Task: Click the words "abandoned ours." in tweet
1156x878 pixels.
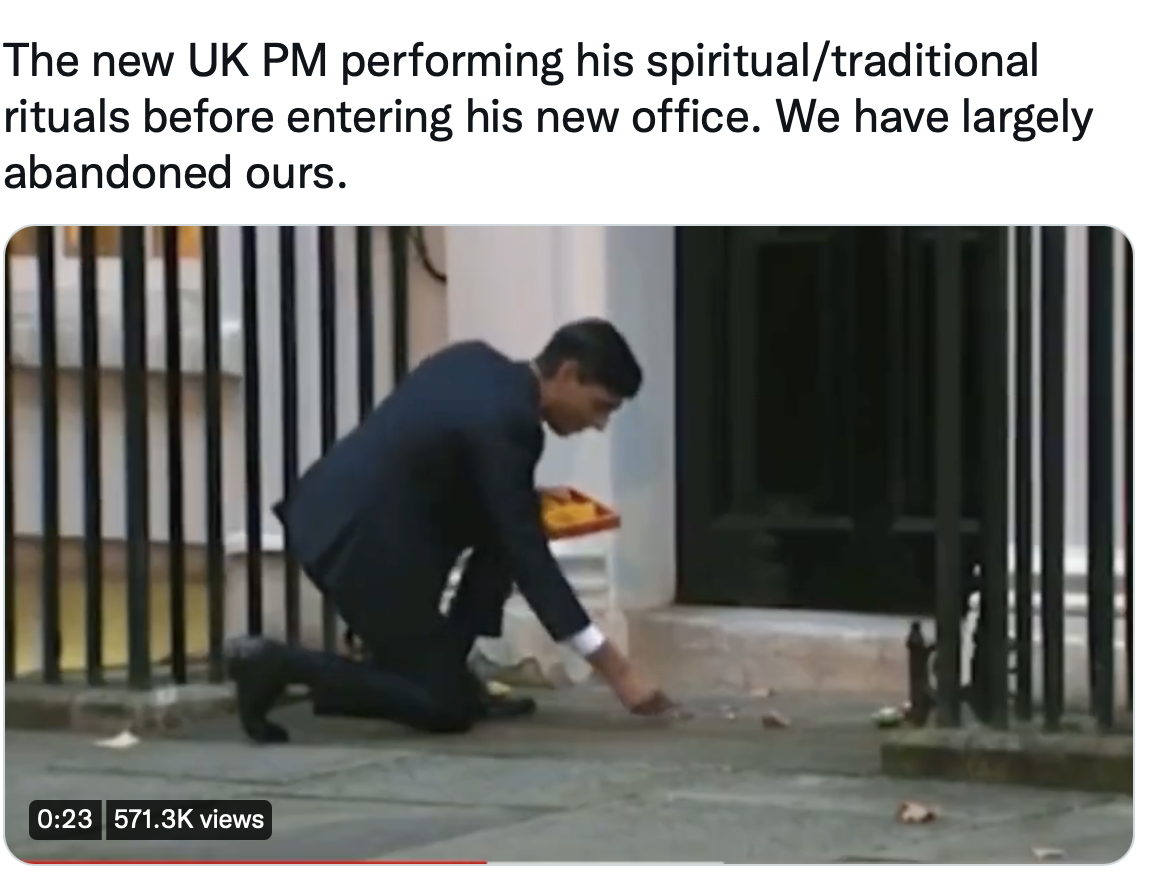Action: point(175,173)
